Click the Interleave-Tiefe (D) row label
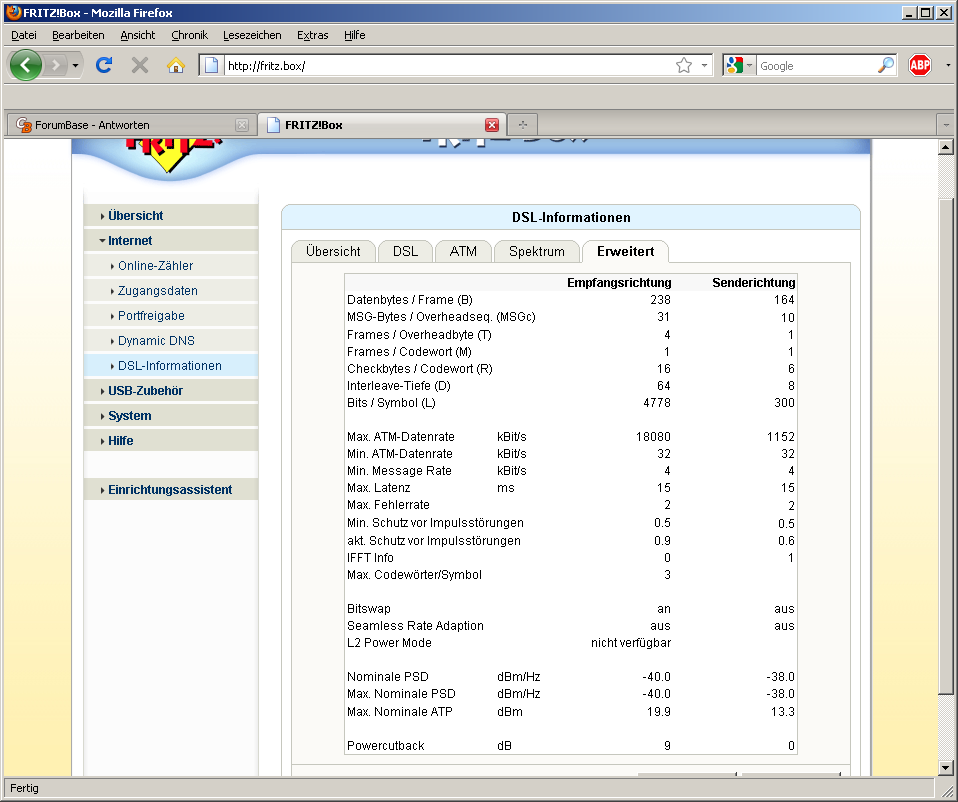The width and height of the screenshot is (958, 802). coord(398,386)
